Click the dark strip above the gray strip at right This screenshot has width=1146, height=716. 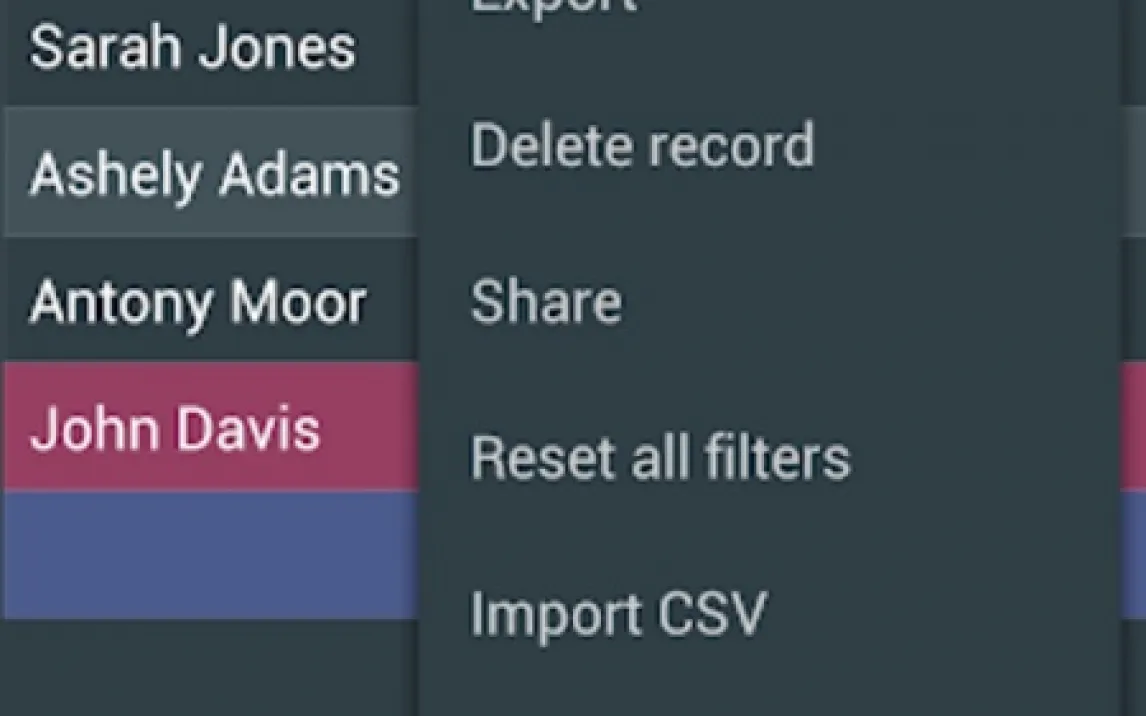1133,50
